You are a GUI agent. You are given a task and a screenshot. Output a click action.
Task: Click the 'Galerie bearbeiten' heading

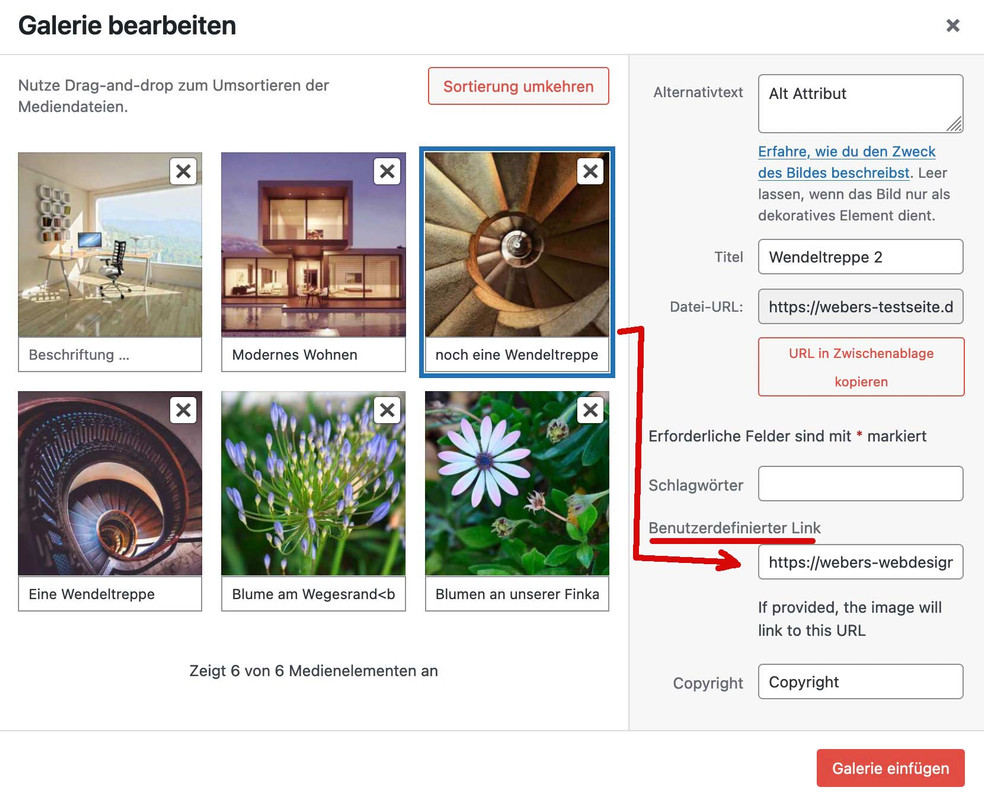(x=127, y=26)
